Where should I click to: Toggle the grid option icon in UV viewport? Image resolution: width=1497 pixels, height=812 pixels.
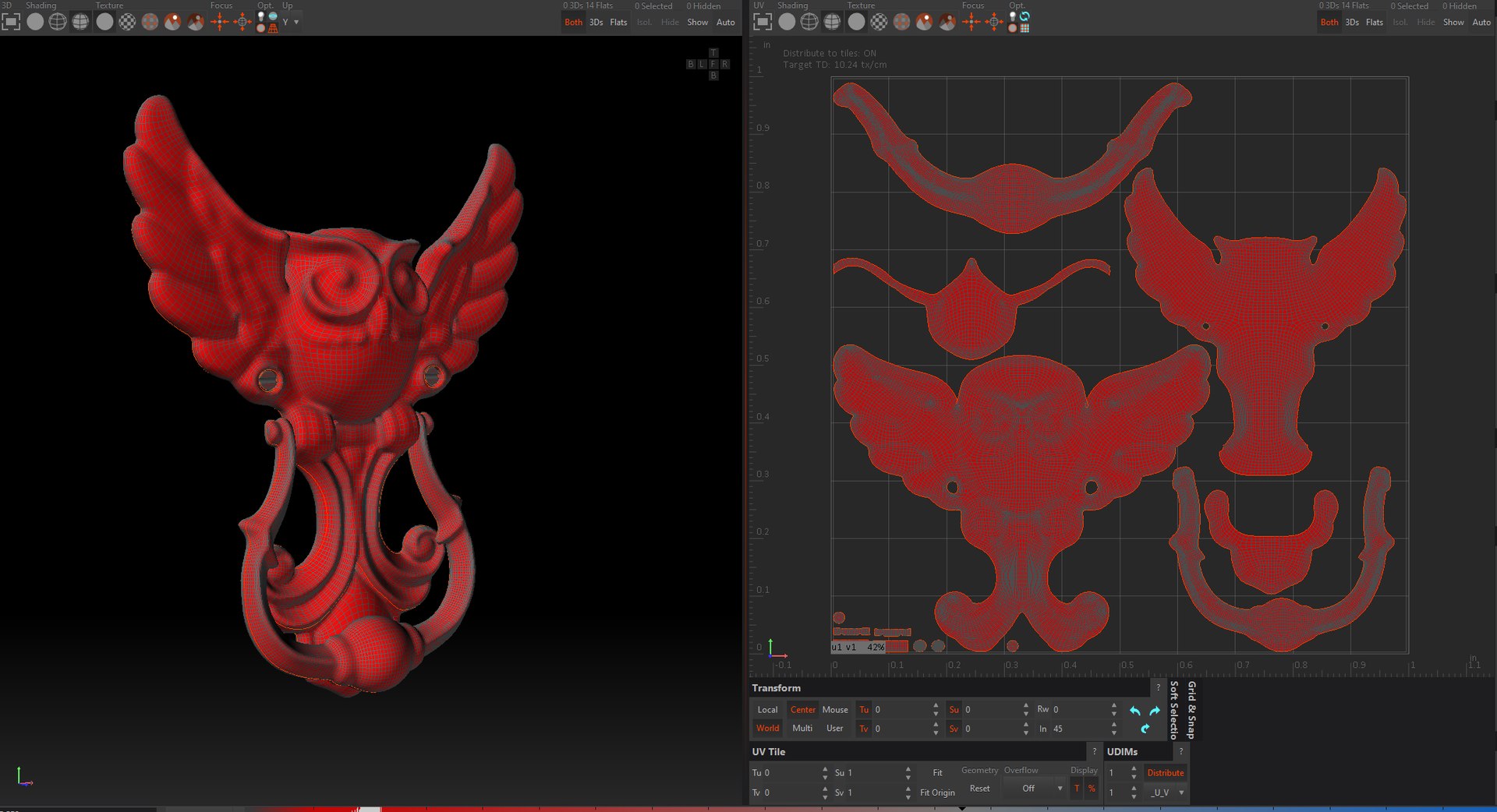click(x=1025, y=28)
